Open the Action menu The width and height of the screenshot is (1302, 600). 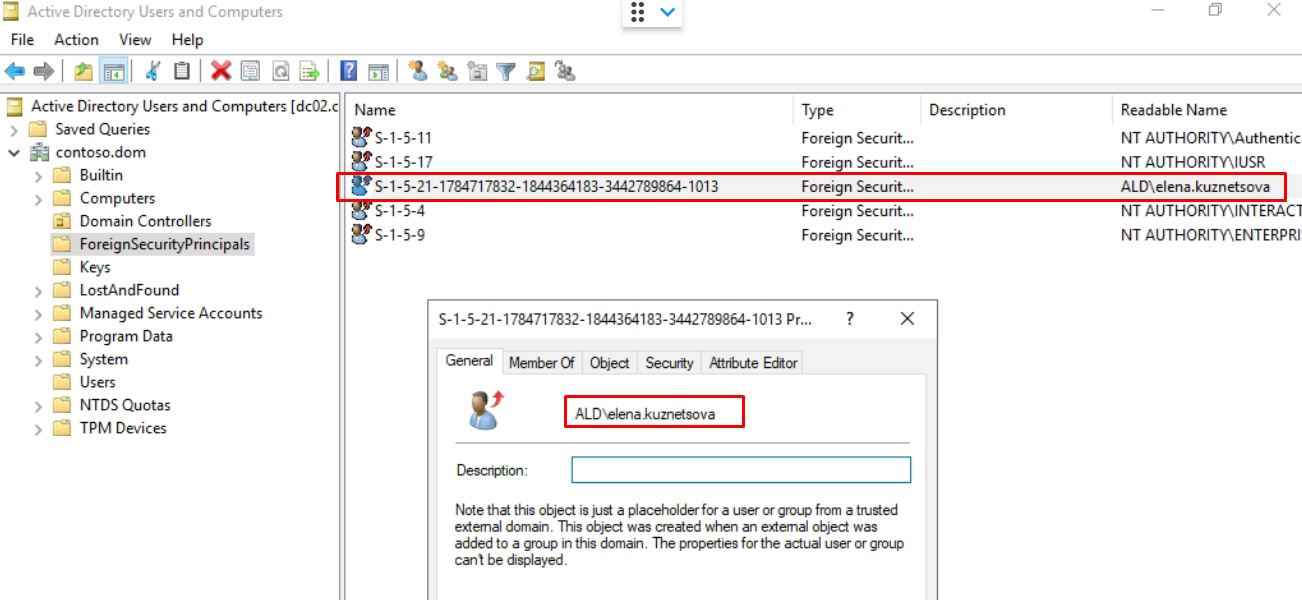click(76, 40)
